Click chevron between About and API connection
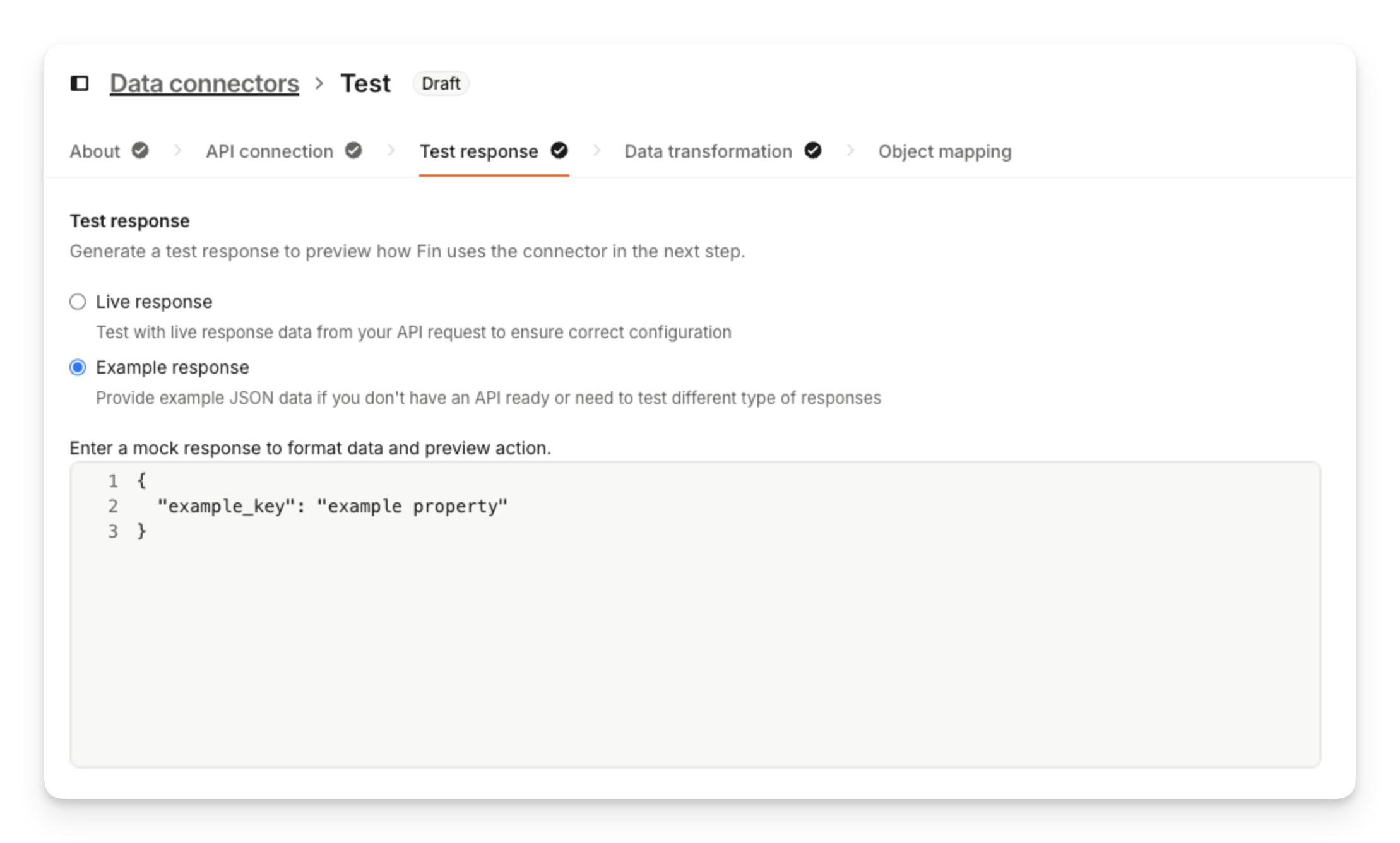 tap(177, 151)
